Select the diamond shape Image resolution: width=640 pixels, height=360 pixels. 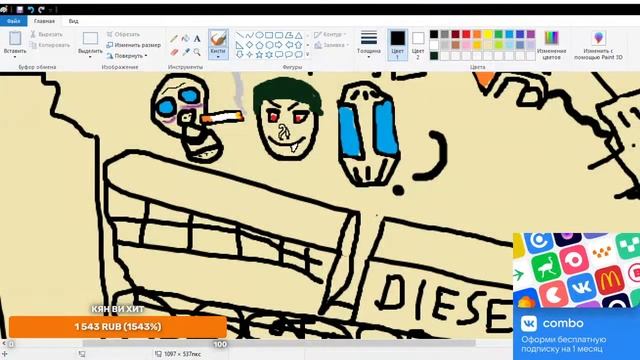coord(250,45)
